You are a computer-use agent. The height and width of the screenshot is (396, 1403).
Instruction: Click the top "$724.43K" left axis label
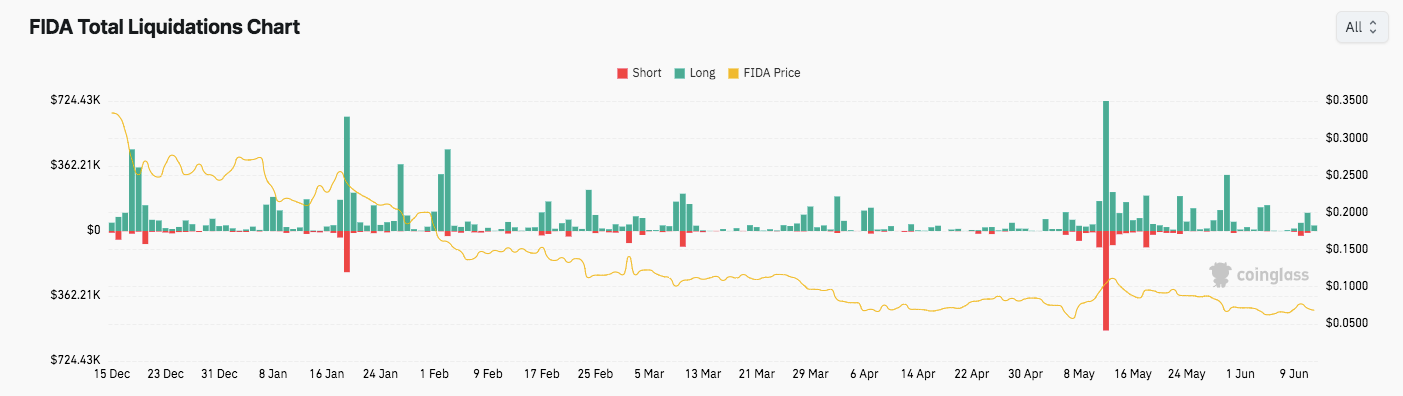pos(76,100)
